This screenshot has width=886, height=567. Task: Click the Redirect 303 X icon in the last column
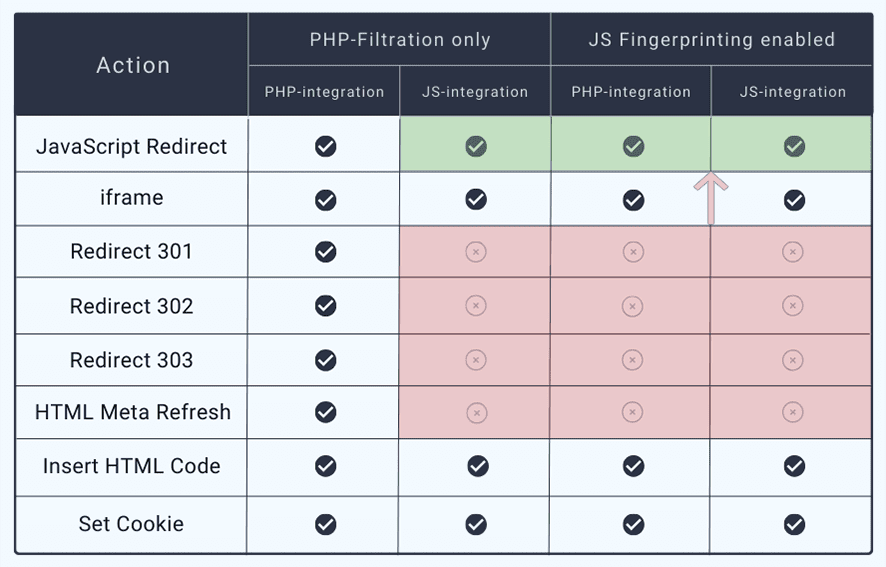793,360
